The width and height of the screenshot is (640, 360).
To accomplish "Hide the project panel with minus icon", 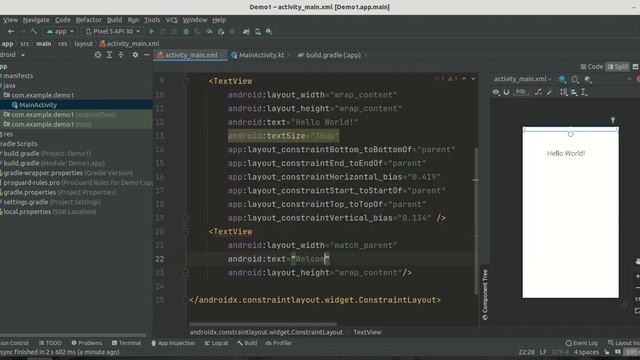I will 147,55.
